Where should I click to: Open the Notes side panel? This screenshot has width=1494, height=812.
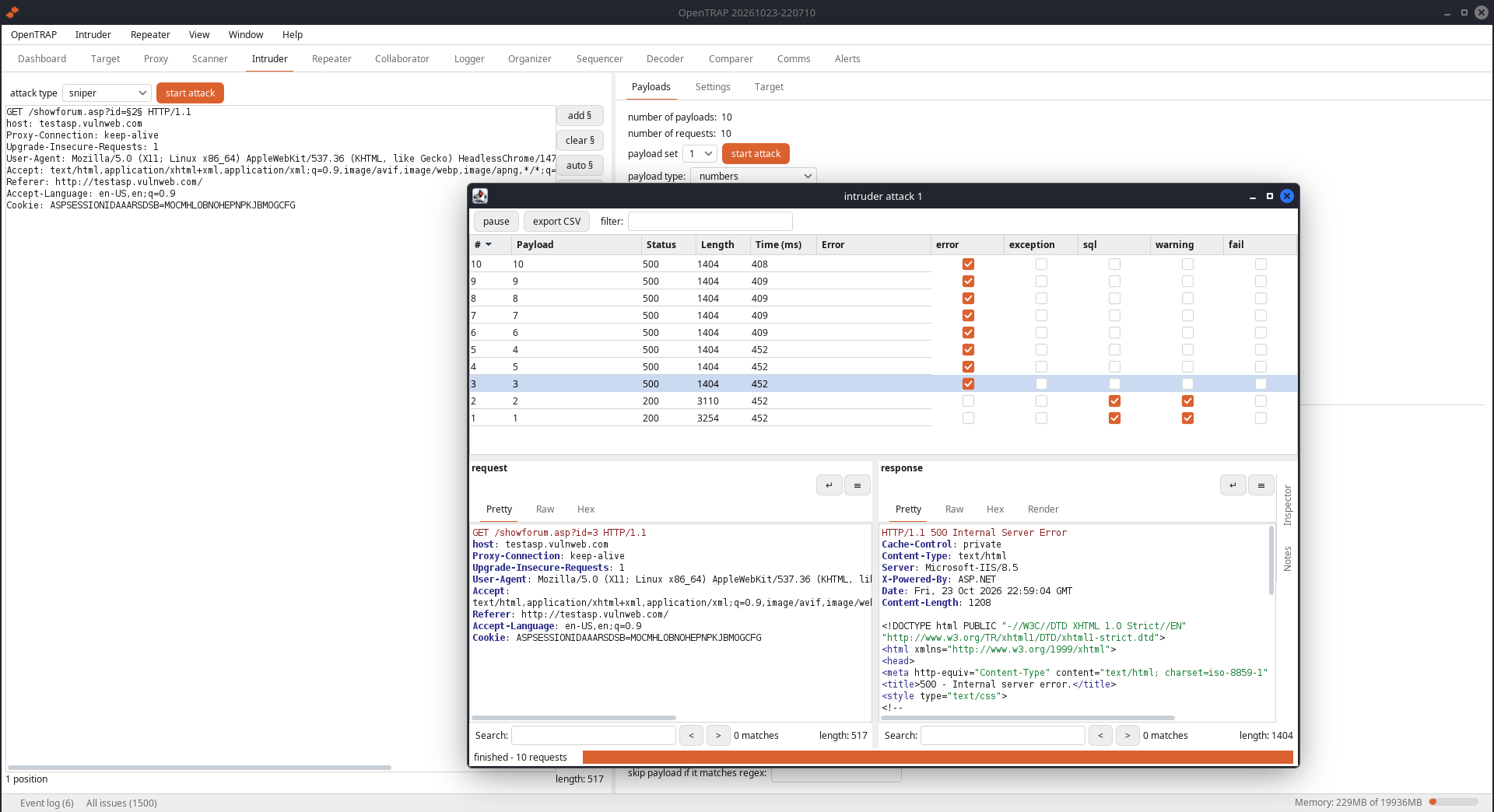1288,558
